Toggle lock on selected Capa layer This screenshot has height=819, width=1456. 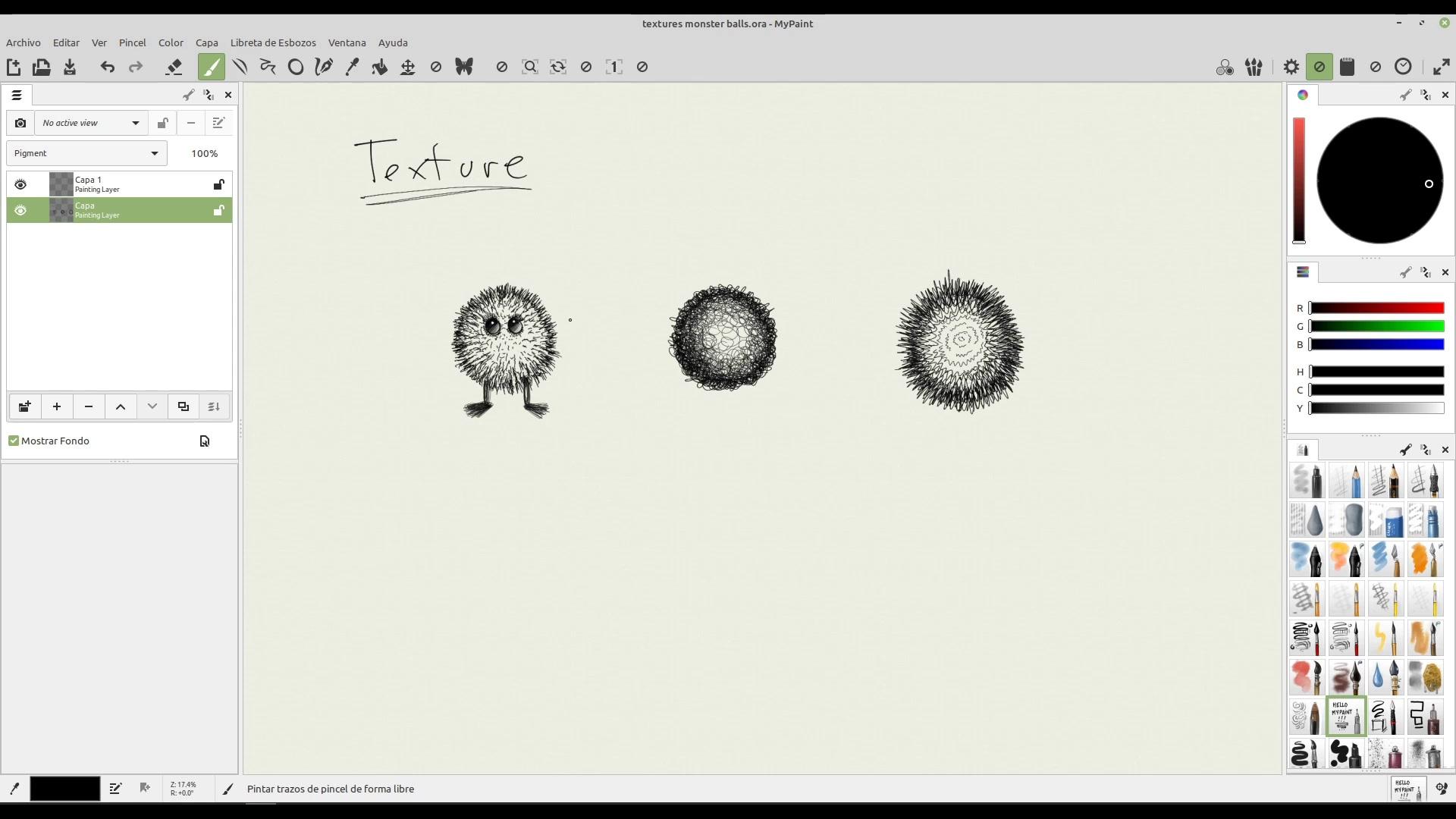click(x=218, y=210)
